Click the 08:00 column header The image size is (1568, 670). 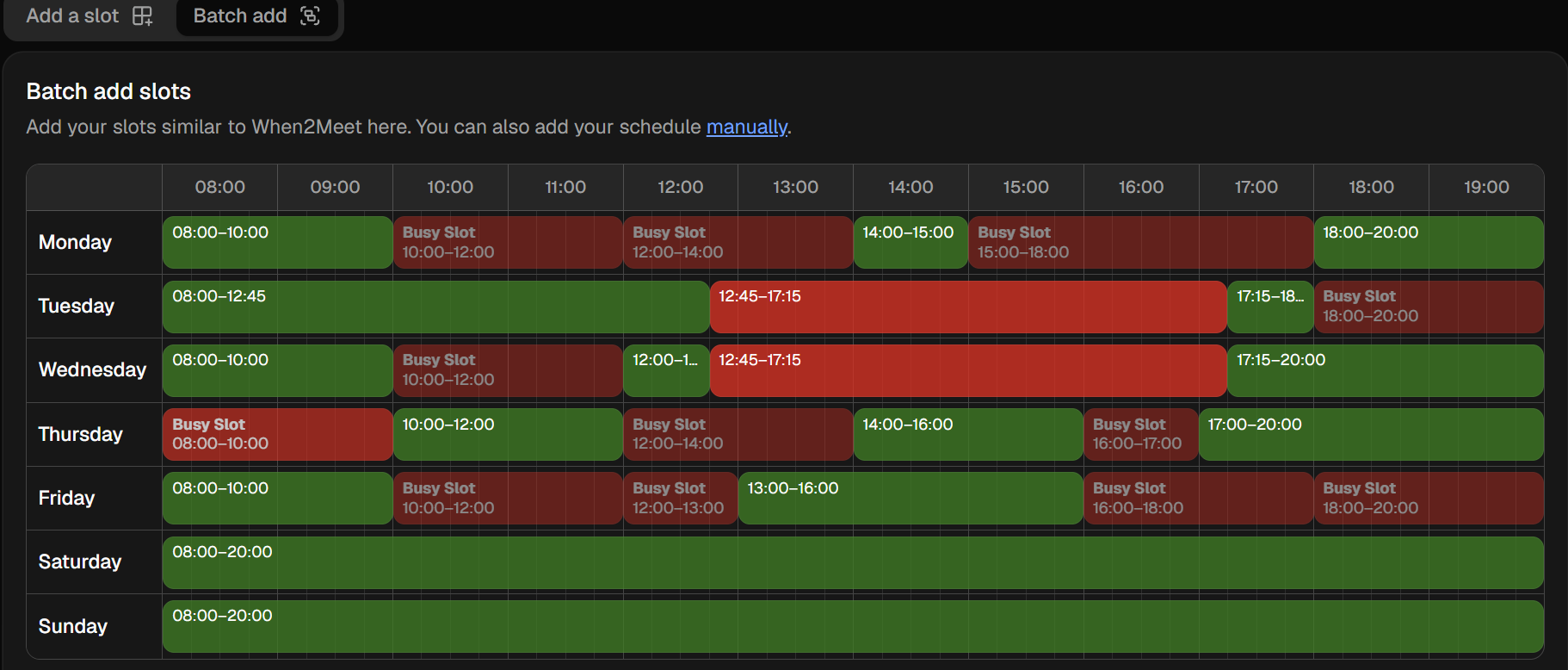click(220, 187)
